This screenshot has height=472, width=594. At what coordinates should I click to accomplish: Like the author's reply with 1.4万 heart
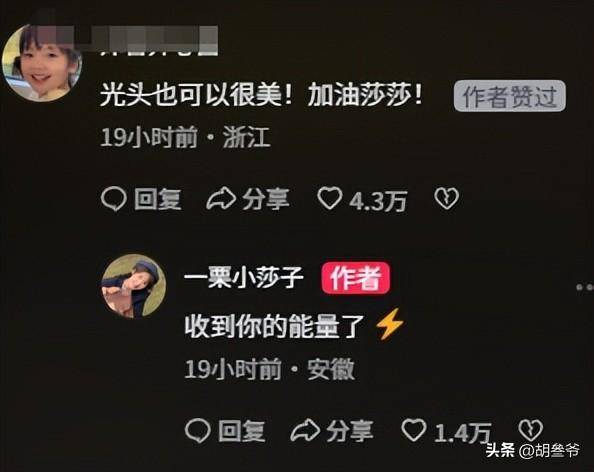coord(413,430)
